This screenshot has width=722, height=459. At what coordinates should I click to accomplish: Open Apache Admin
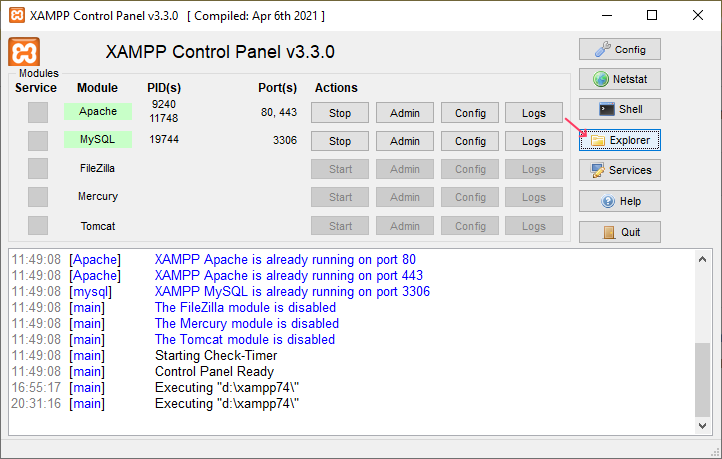click(405, 113)
